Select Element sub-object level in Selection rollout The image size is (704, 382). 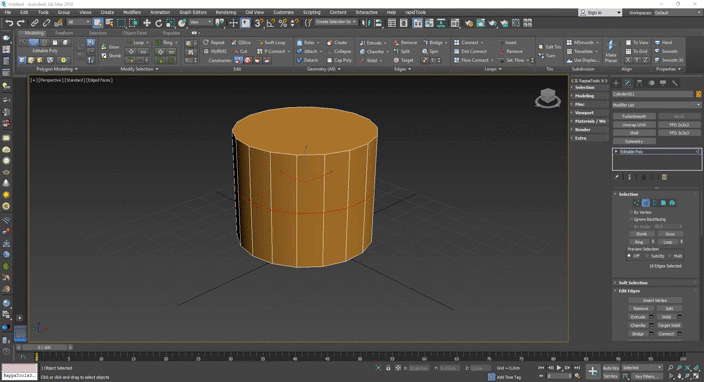click(672, 203)
